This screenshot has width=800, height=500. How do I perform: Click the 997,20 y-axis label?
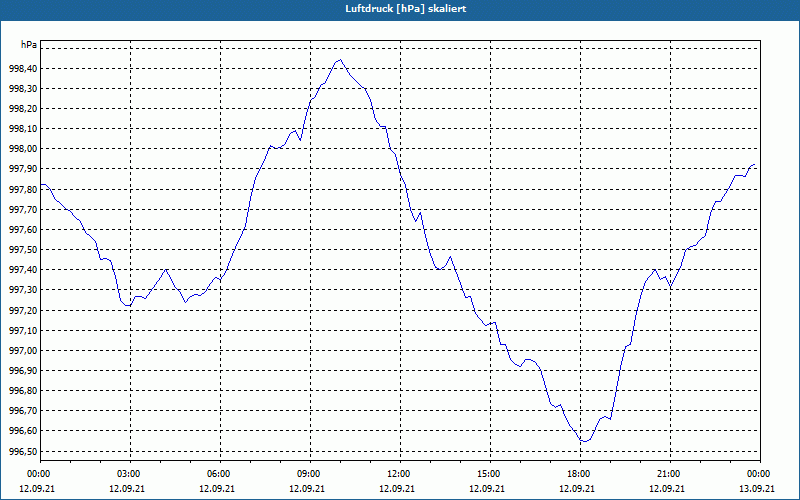tap(23, 311)
